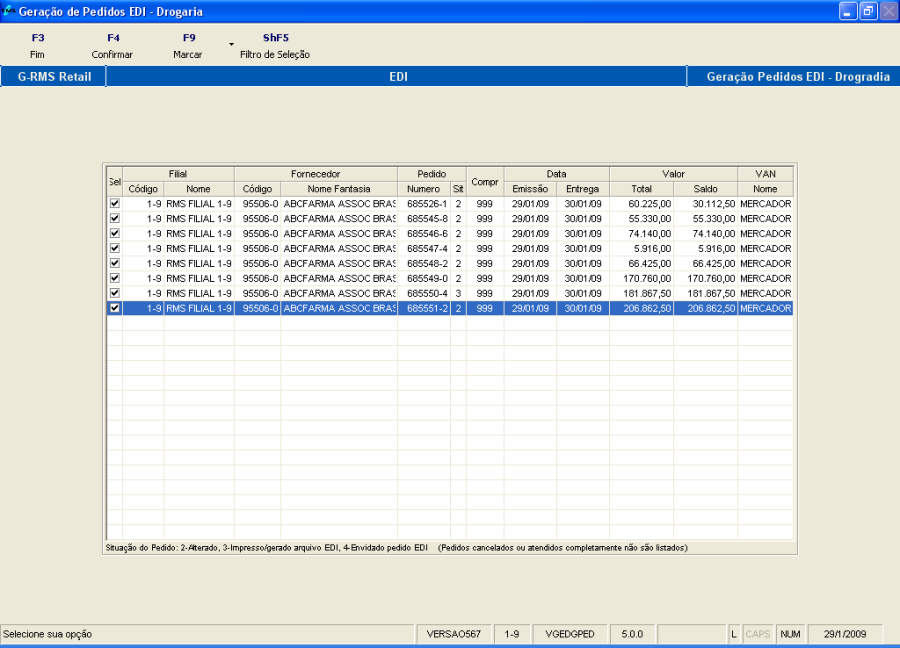Viewport: 900px width, 648px height.
Task: Click the Entrega column header
Action: [x=583, y=189]
